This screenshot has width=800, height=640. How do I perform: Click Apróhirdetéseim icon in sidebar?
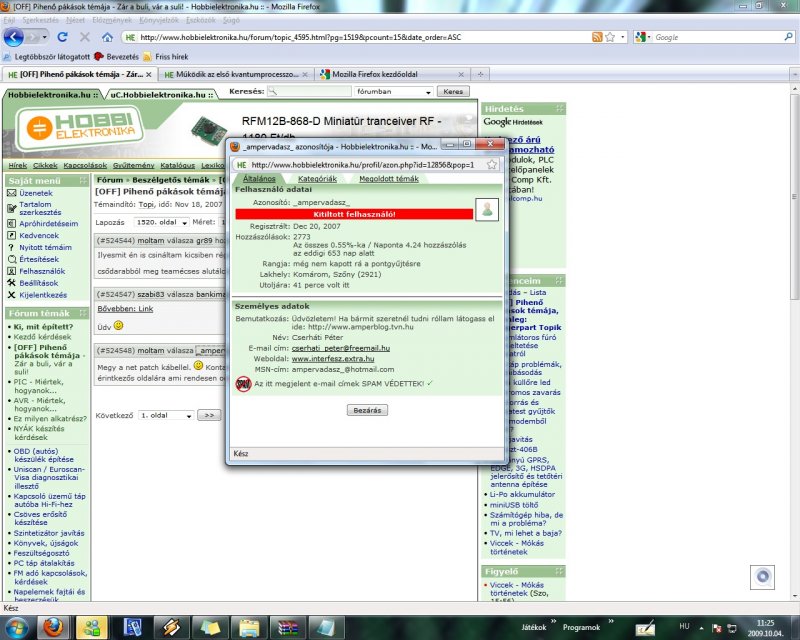coord(12,224)
